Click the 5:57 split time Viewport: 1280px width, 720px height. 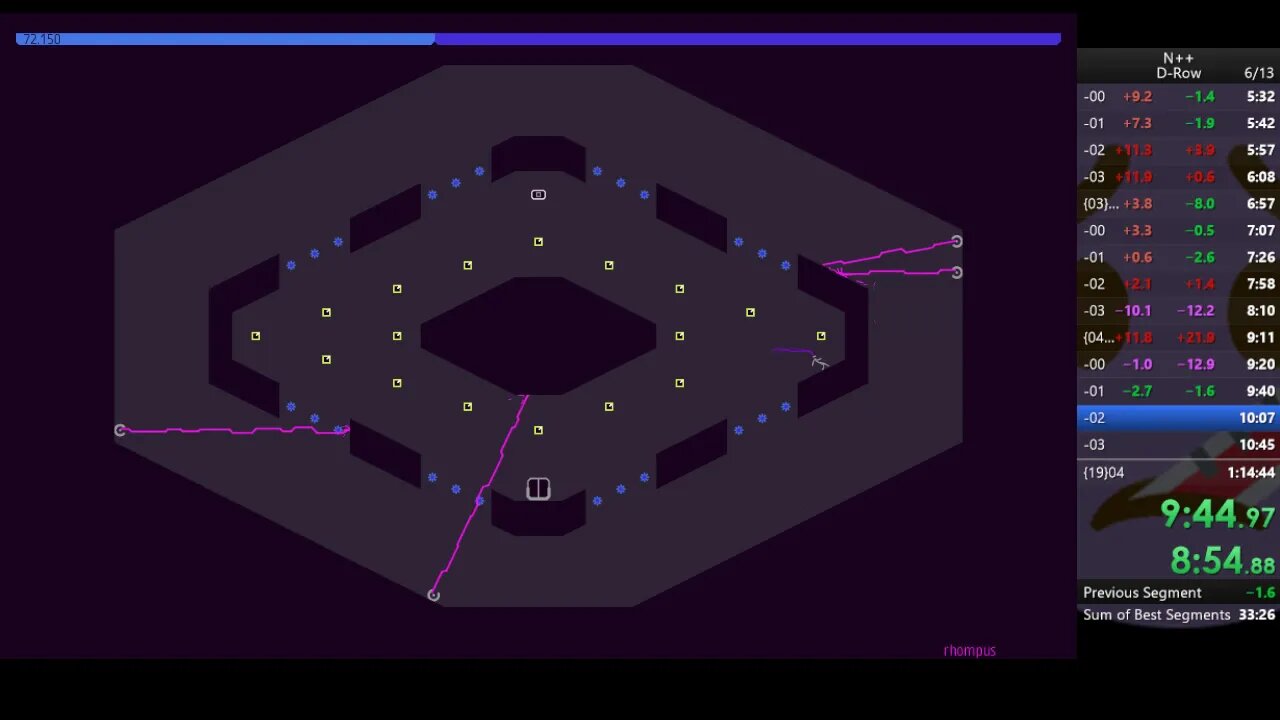[x=1260, y=150]
